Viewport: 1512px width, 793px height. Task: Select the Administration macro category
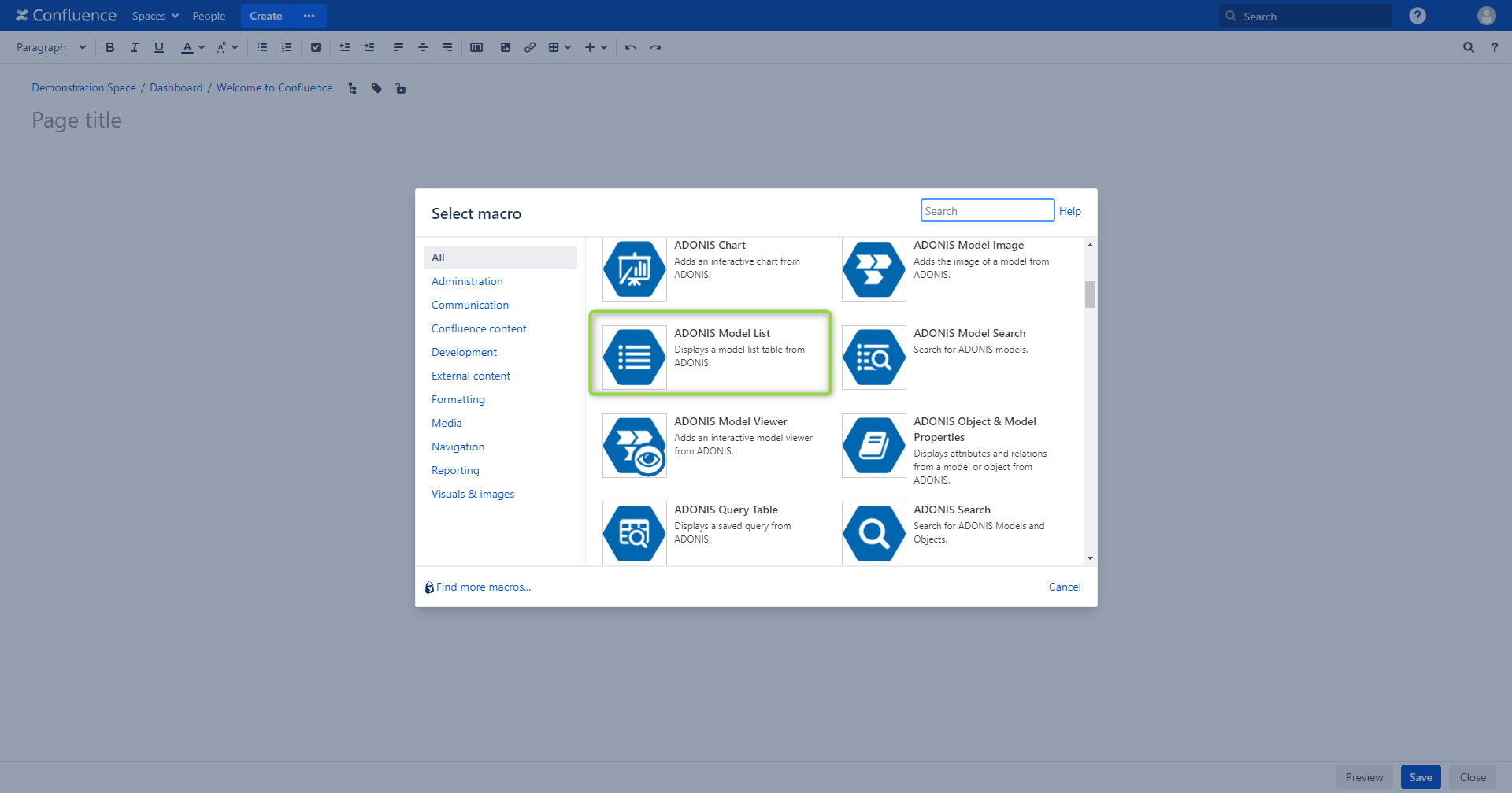click(467, 281)
